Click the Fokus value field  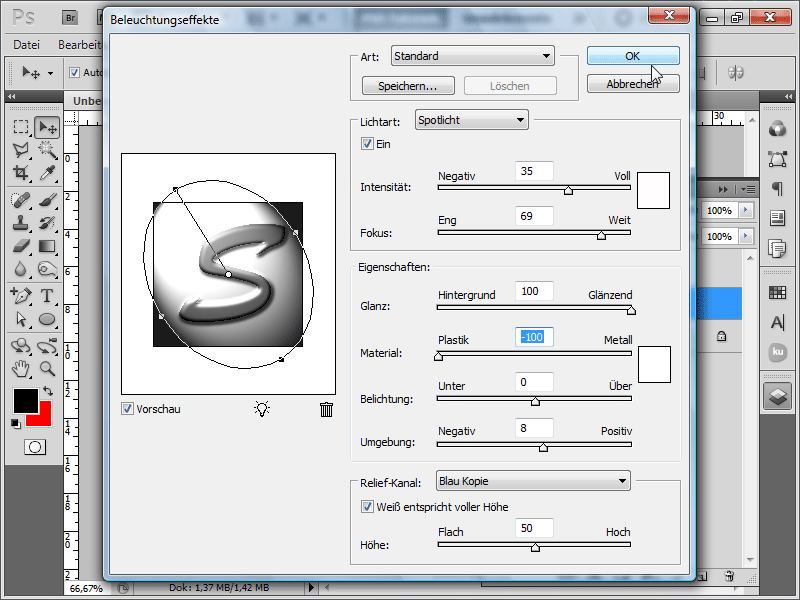tap(534, 216)
